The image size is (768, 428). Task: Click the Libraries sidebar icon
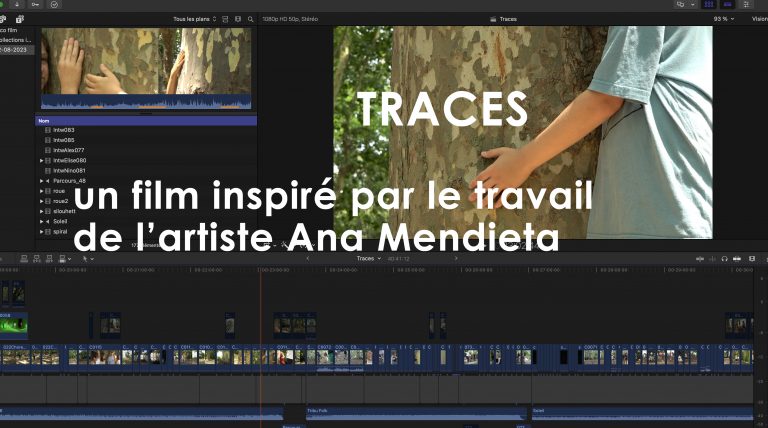point(4,19)
